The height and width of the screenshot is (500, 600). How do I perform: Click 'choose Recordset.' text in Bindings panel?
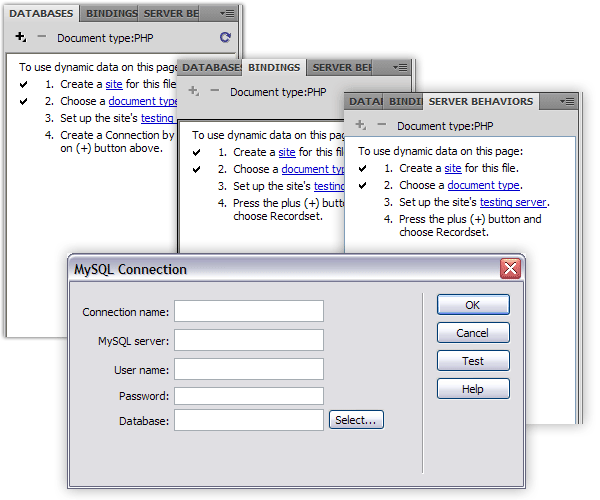278,216
